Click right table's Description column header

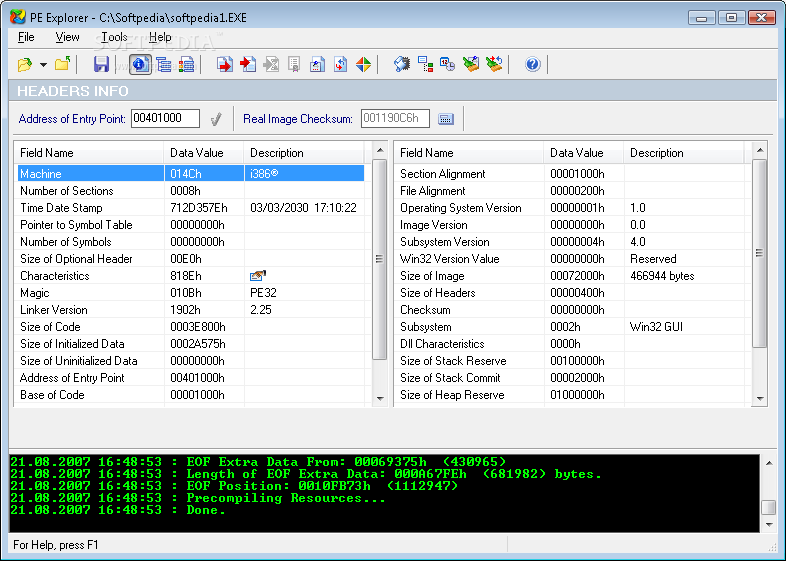(684, 152)
